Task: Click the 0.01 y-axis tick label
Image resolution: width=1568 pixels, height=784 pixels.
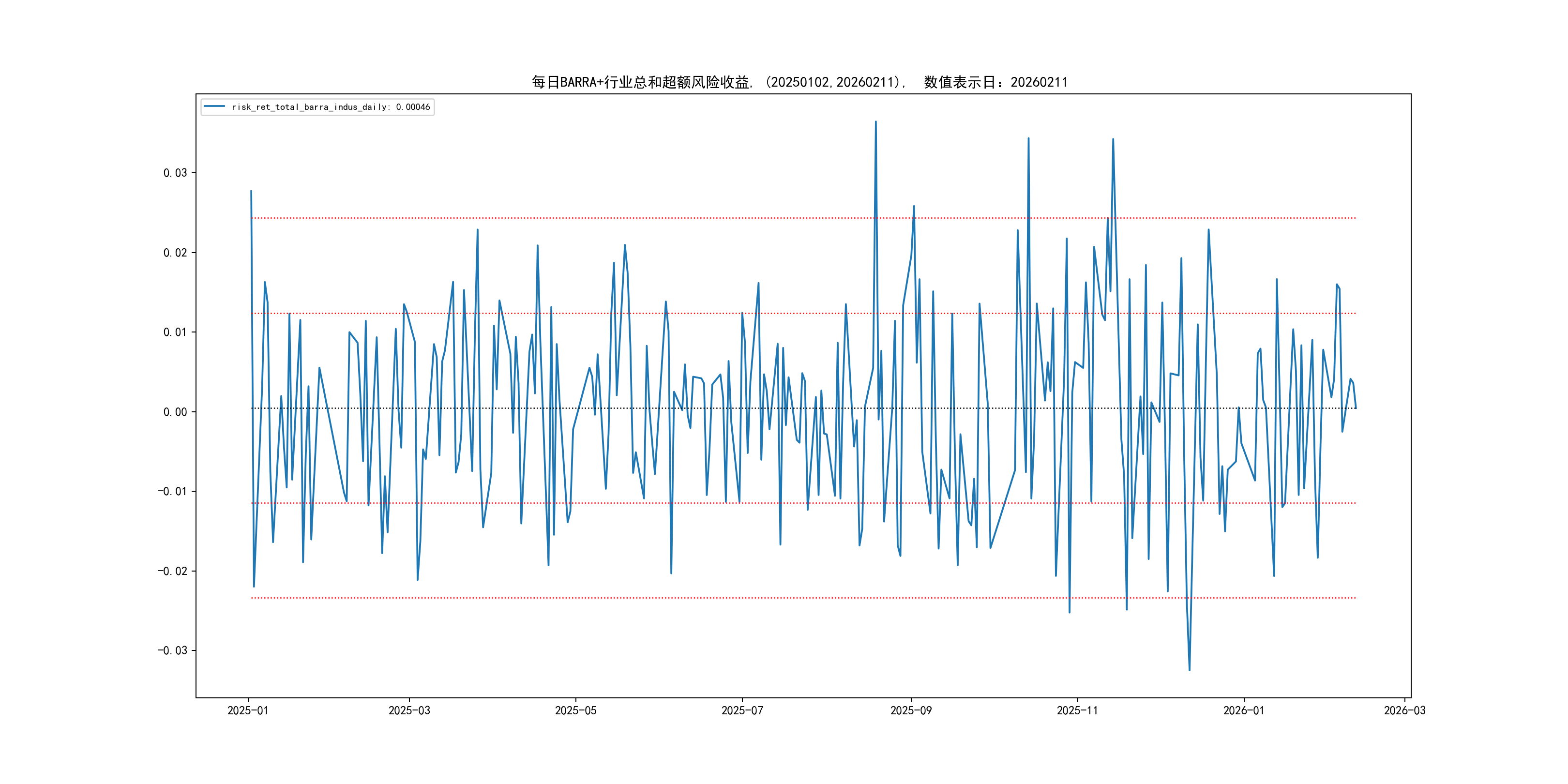Action: click(x=175, y=332)
